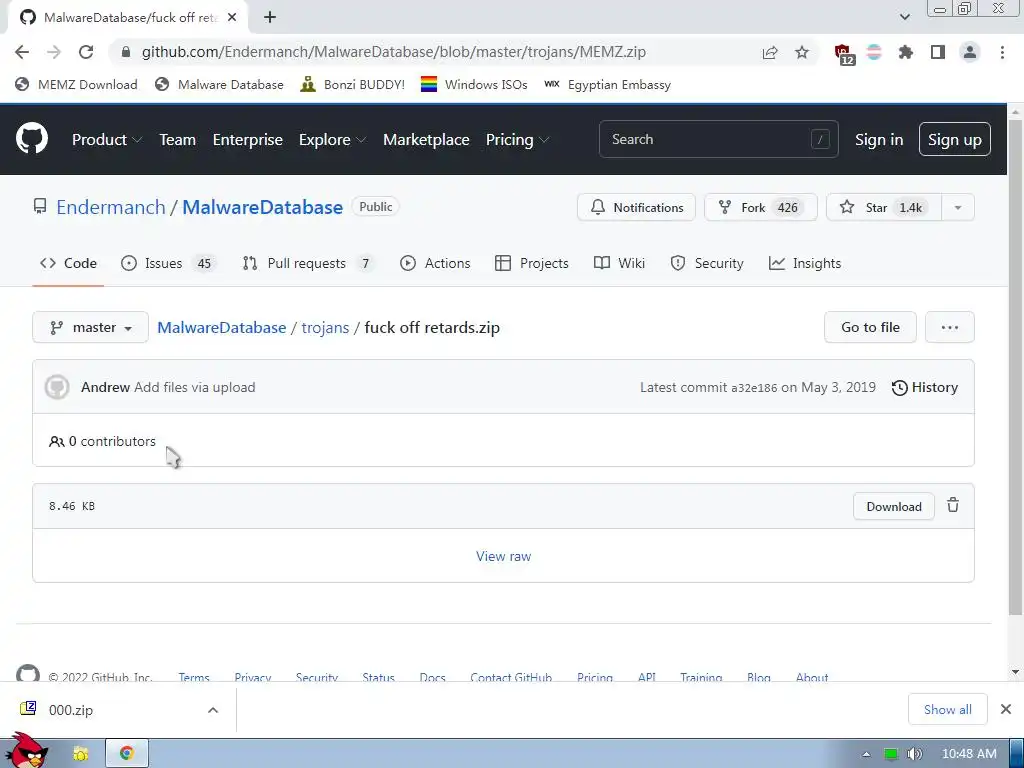Open History of this file
Viewport: 1024px width, 768px height.
tap(925, 387)
